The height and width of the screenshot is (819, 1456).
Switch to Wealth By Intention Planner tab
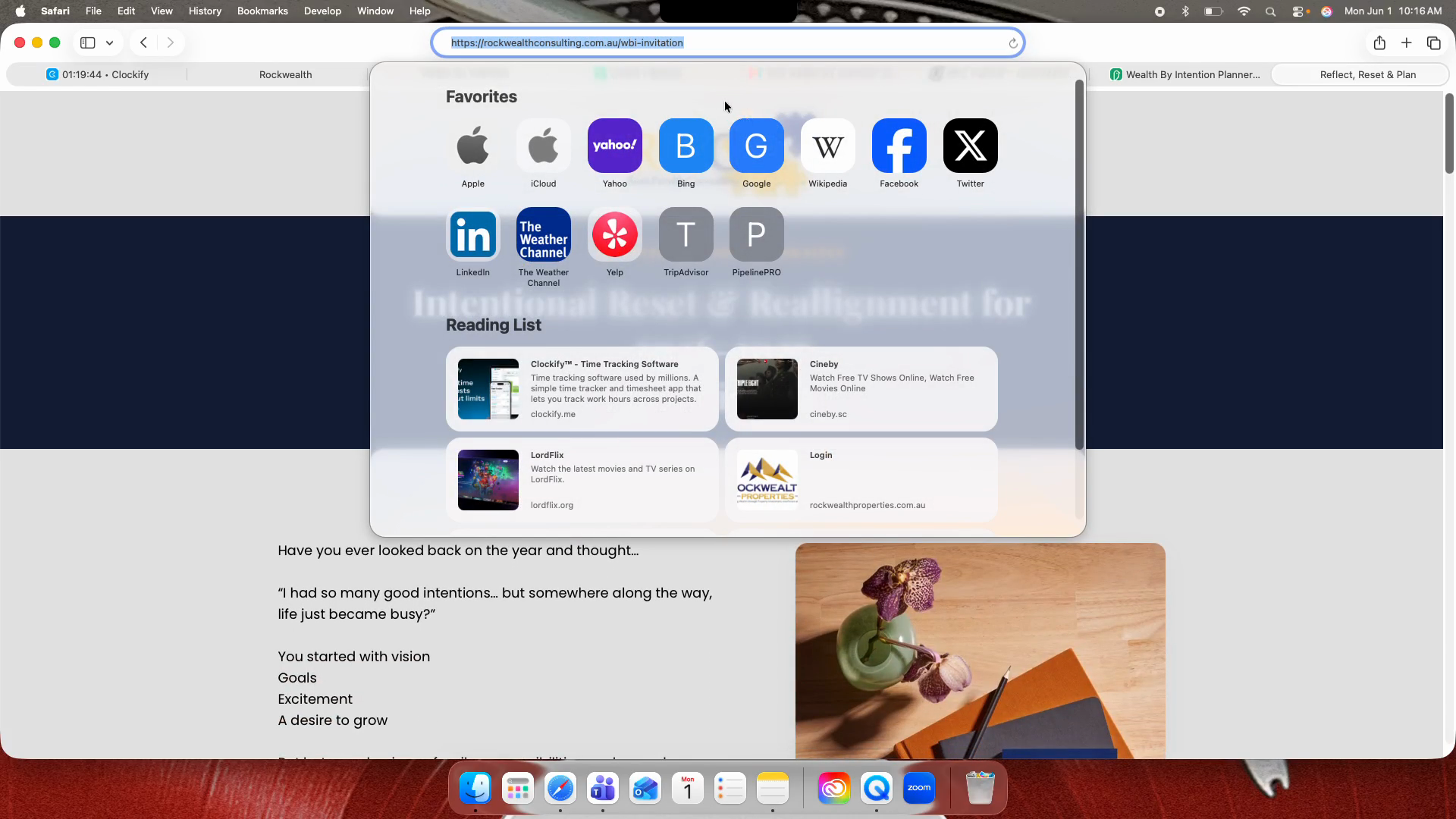click(x=1185, y=74)
